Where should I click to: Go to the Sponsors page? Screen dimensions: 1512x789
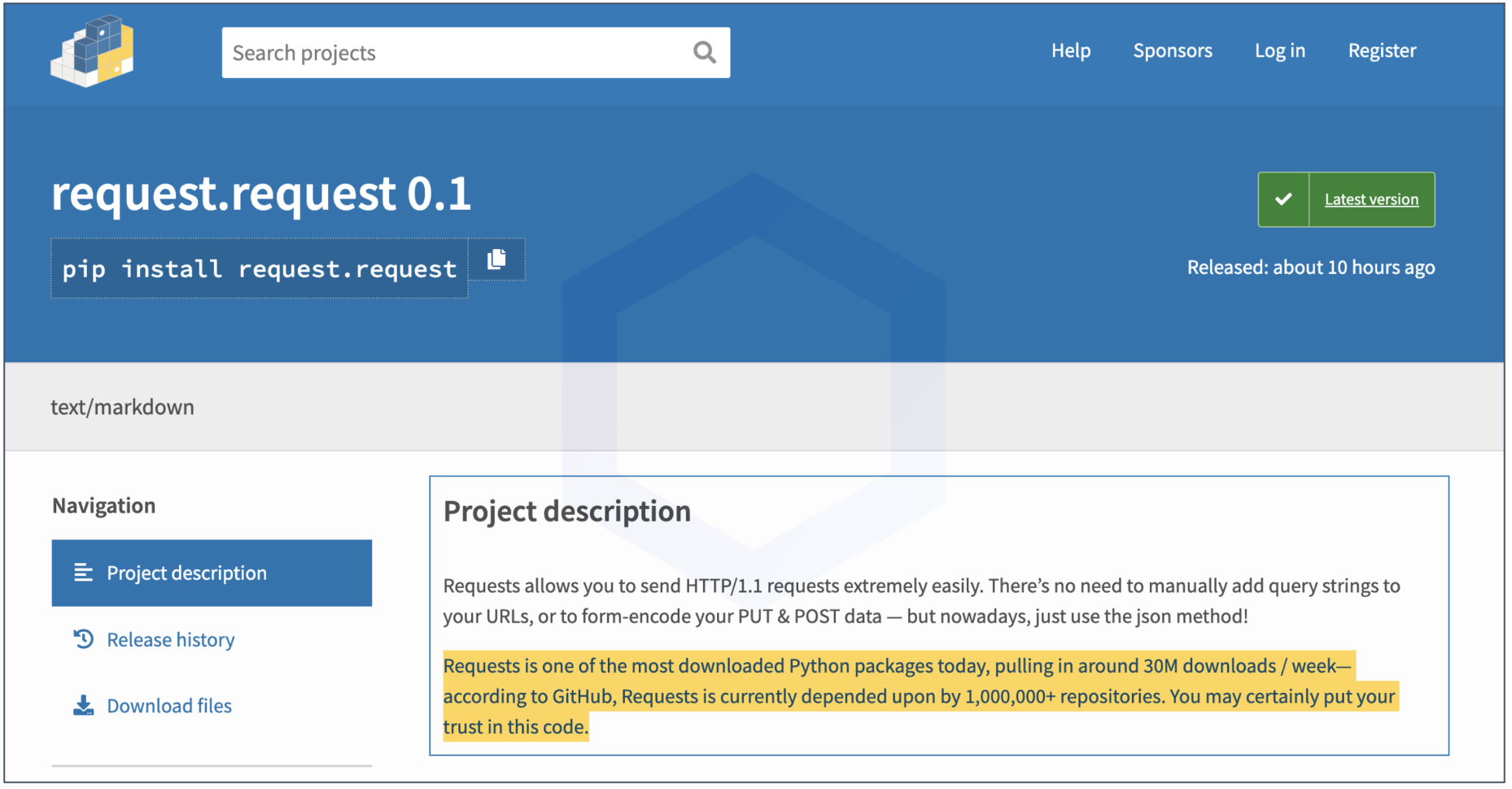pyautogui.click(x=1172, y=50)
